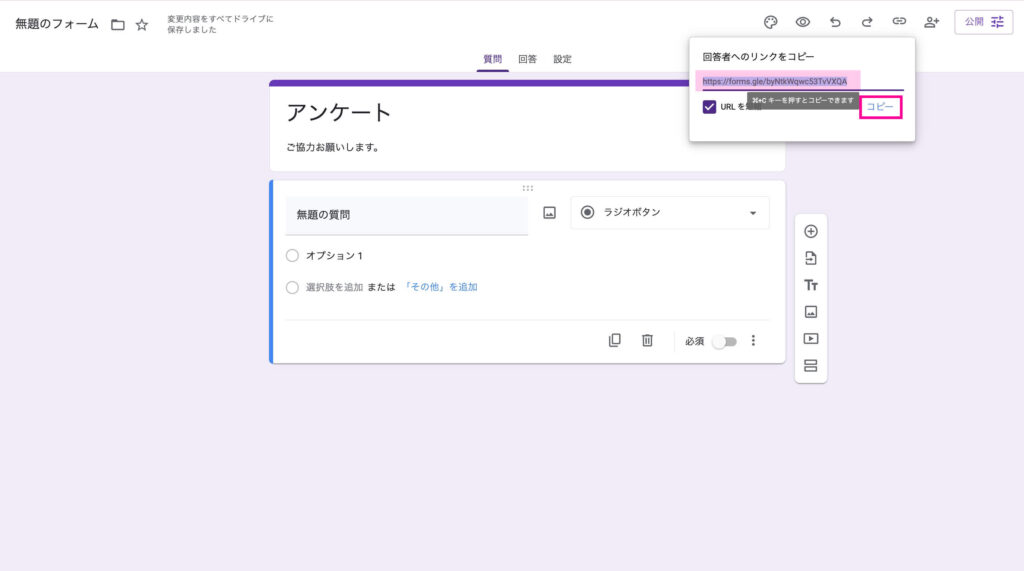Screen dimensions: 1024x571
Task: Delete the question with trash icon
Action: [x=647, y=341]
